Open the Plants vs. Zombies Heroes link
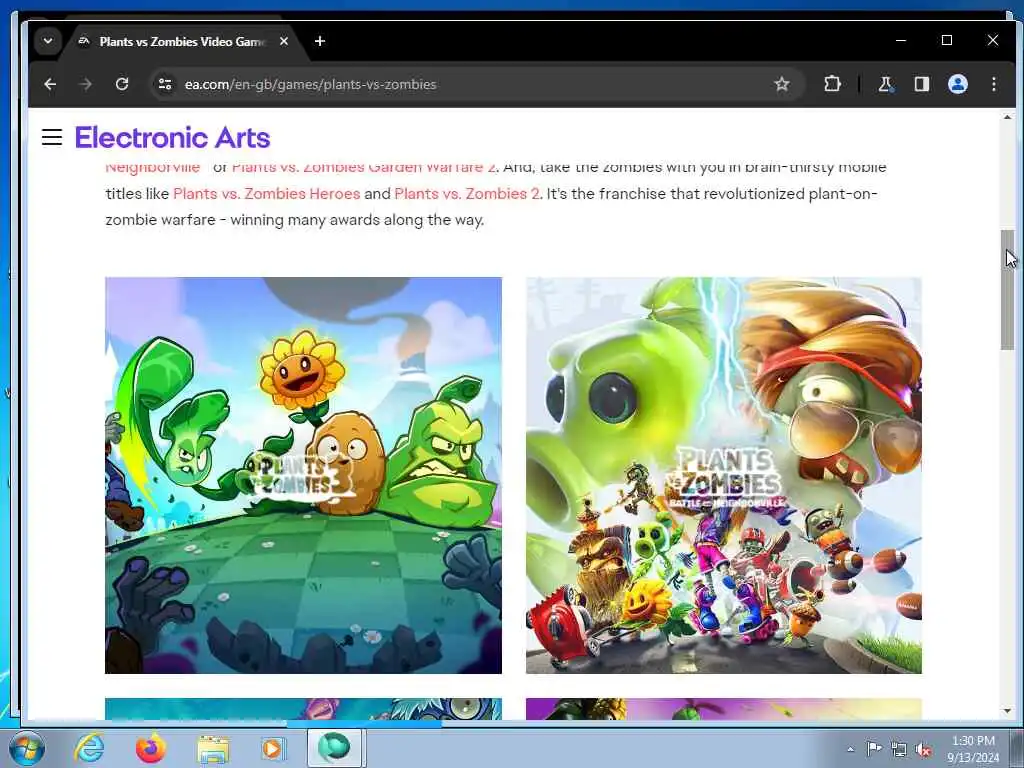 (x=266, y=194)
